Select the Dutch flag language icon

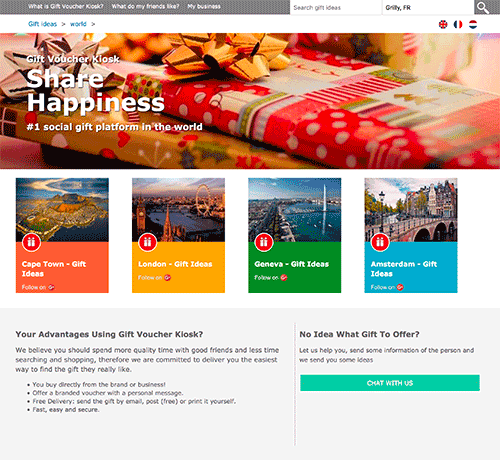473,24
